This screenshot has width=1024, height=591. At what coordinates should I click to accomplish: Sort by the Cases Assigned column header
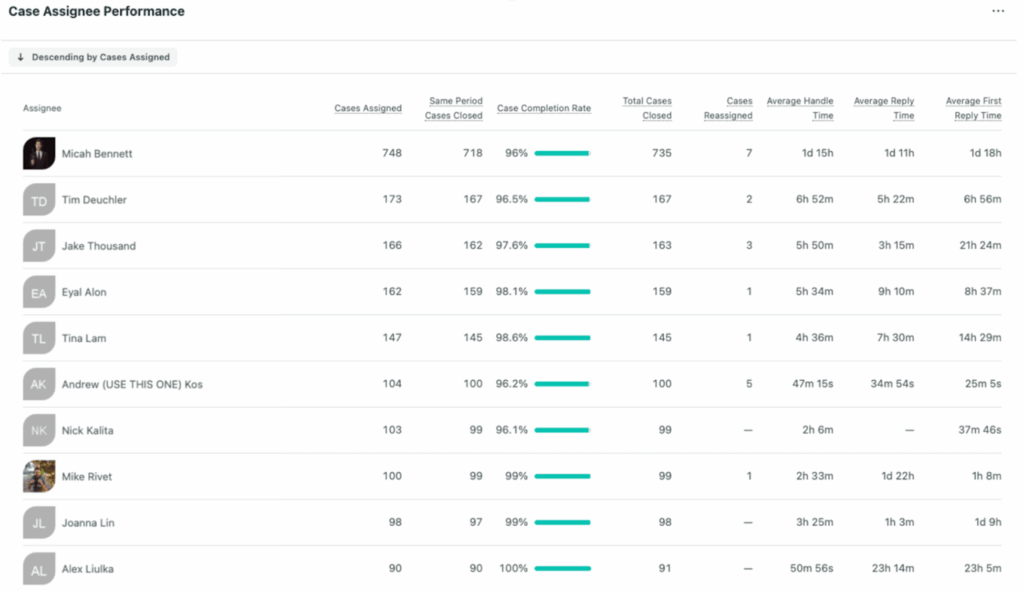click(368, 108)
